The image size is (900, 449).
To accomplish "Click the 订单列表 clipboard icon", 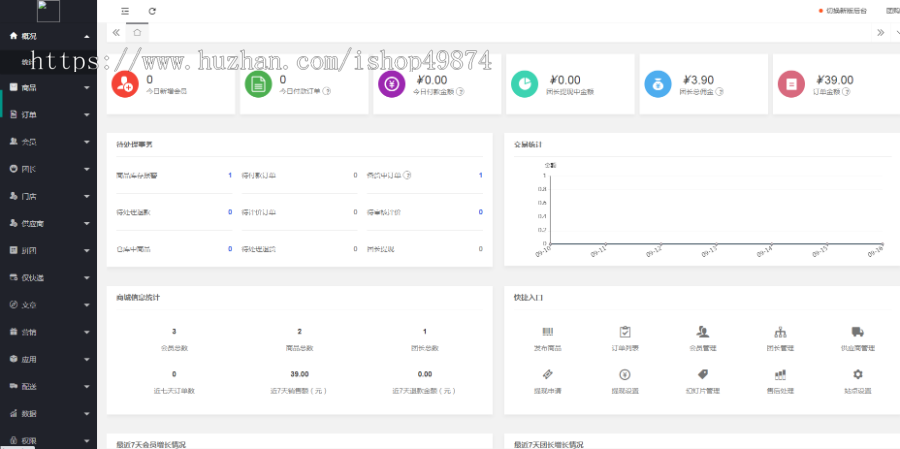I will click(x=624, y=332).
